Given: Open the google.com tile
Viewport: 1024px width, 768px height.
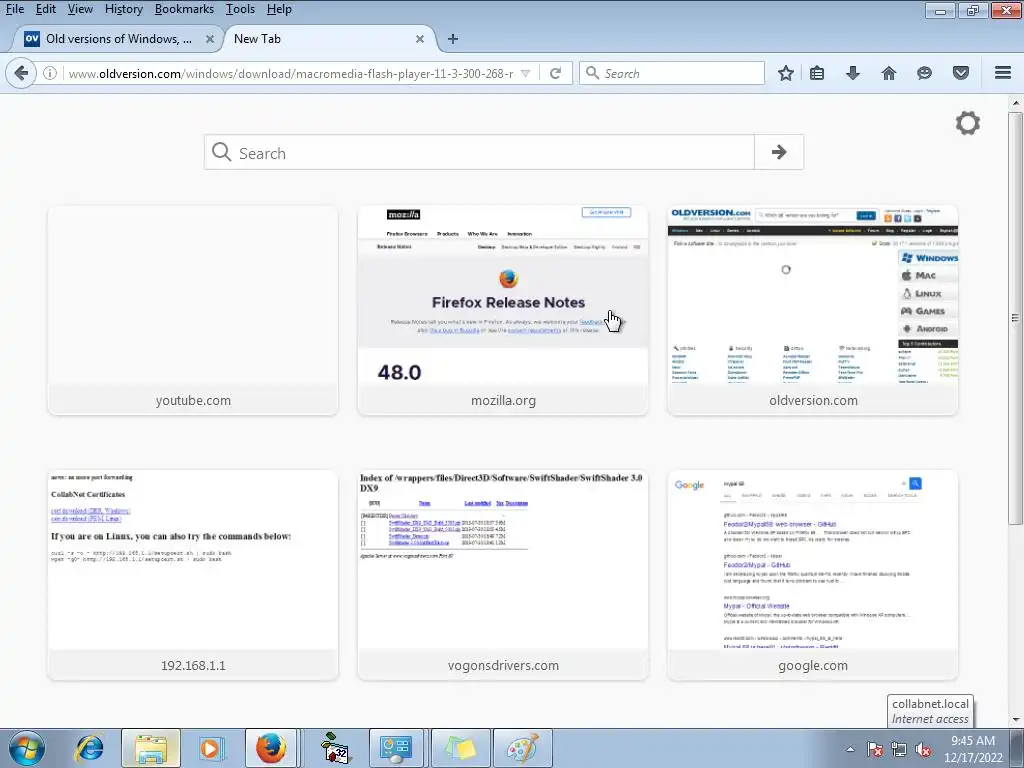Looking at the screenshot, I should click(813, 575).
